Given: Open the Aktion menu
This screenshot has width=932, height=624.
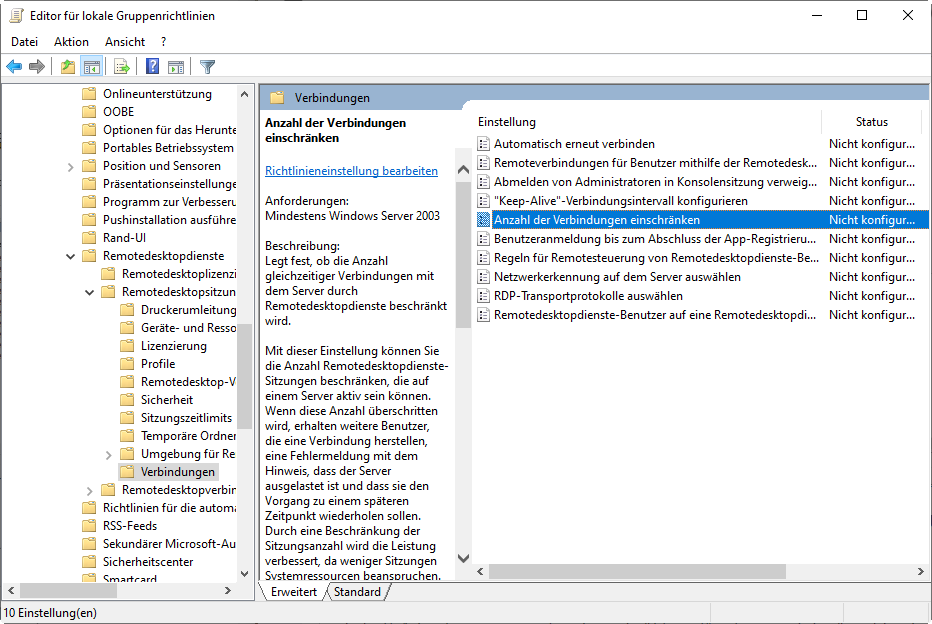Looking at the screenshot, I should 71,42.
